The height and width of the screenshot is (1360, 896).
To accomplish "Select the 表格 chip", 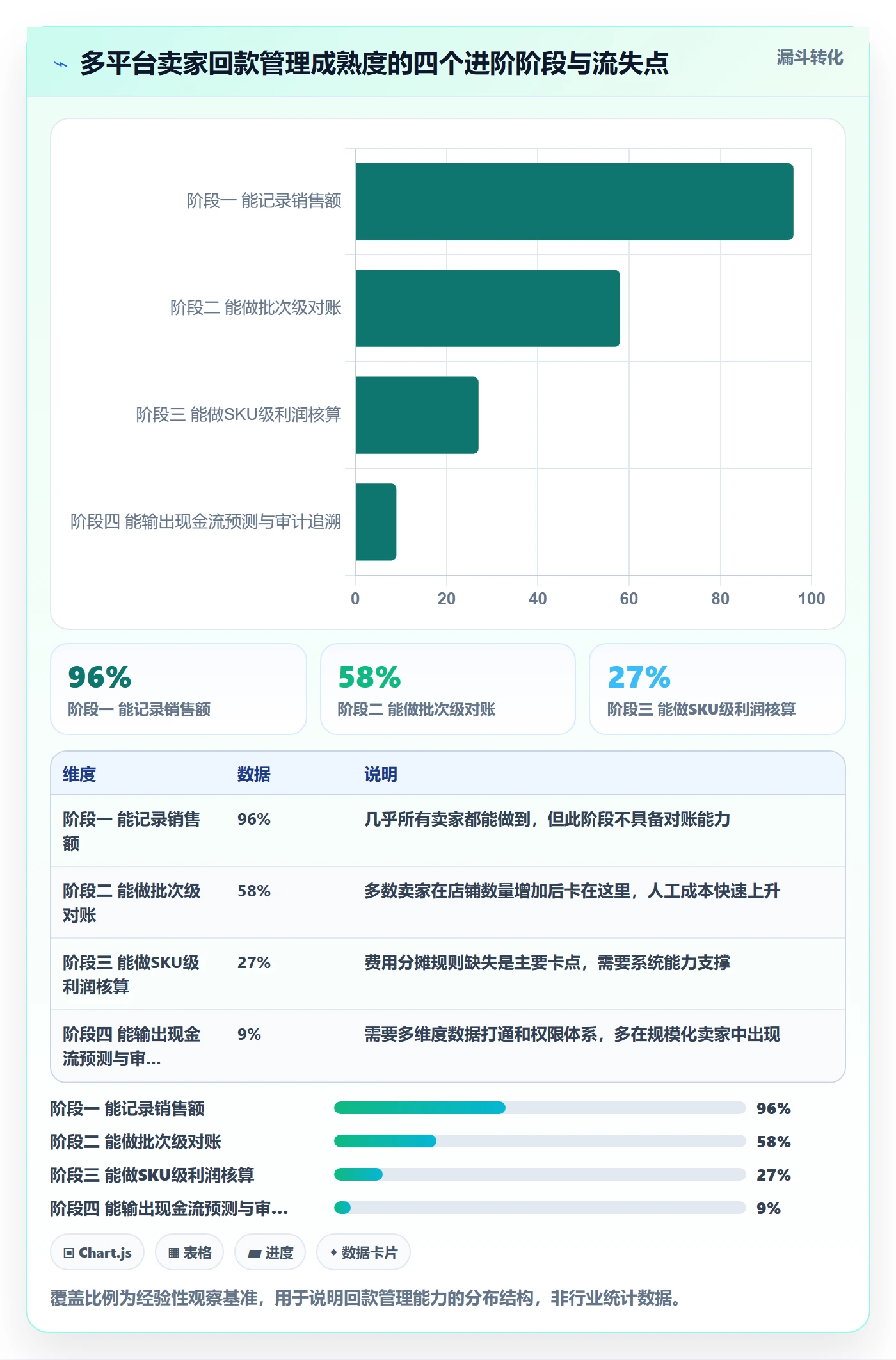I will tap(189, 1252).
